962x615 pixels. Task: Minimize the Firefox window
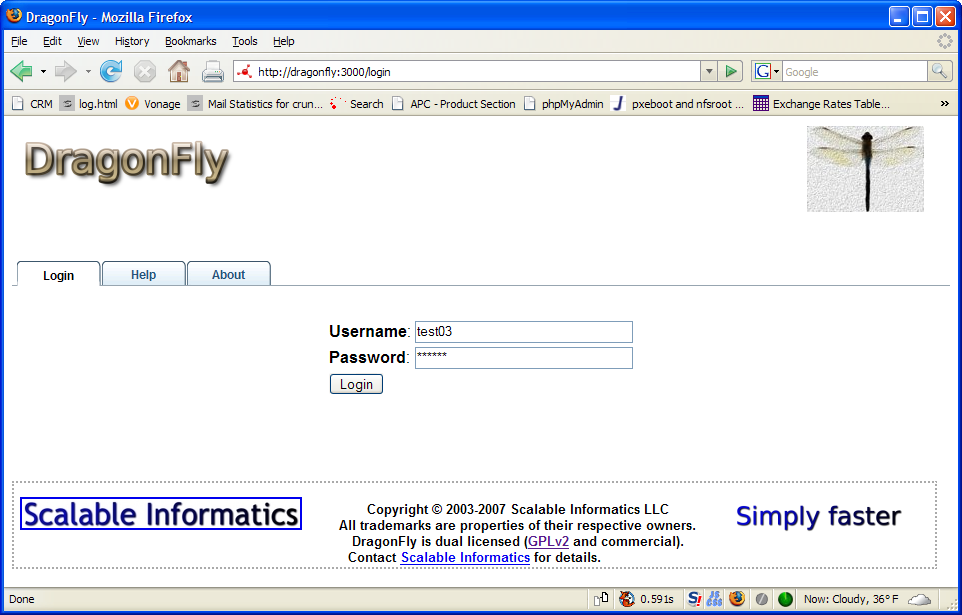899,17
